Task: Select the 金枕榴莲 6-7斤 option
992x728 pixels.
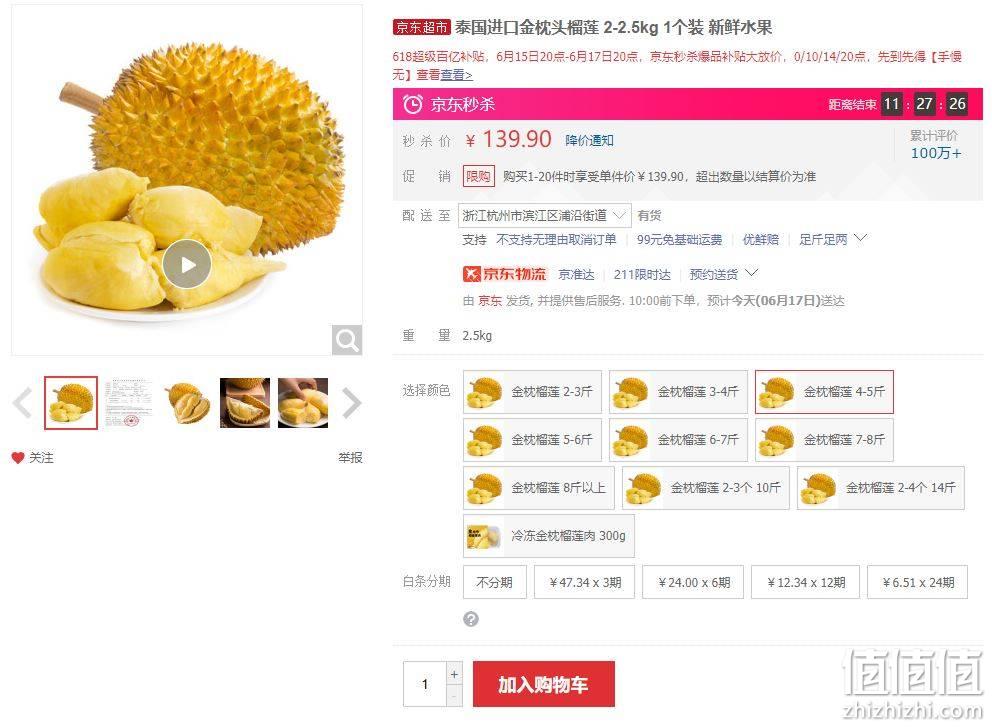Action: coord(678,440)
